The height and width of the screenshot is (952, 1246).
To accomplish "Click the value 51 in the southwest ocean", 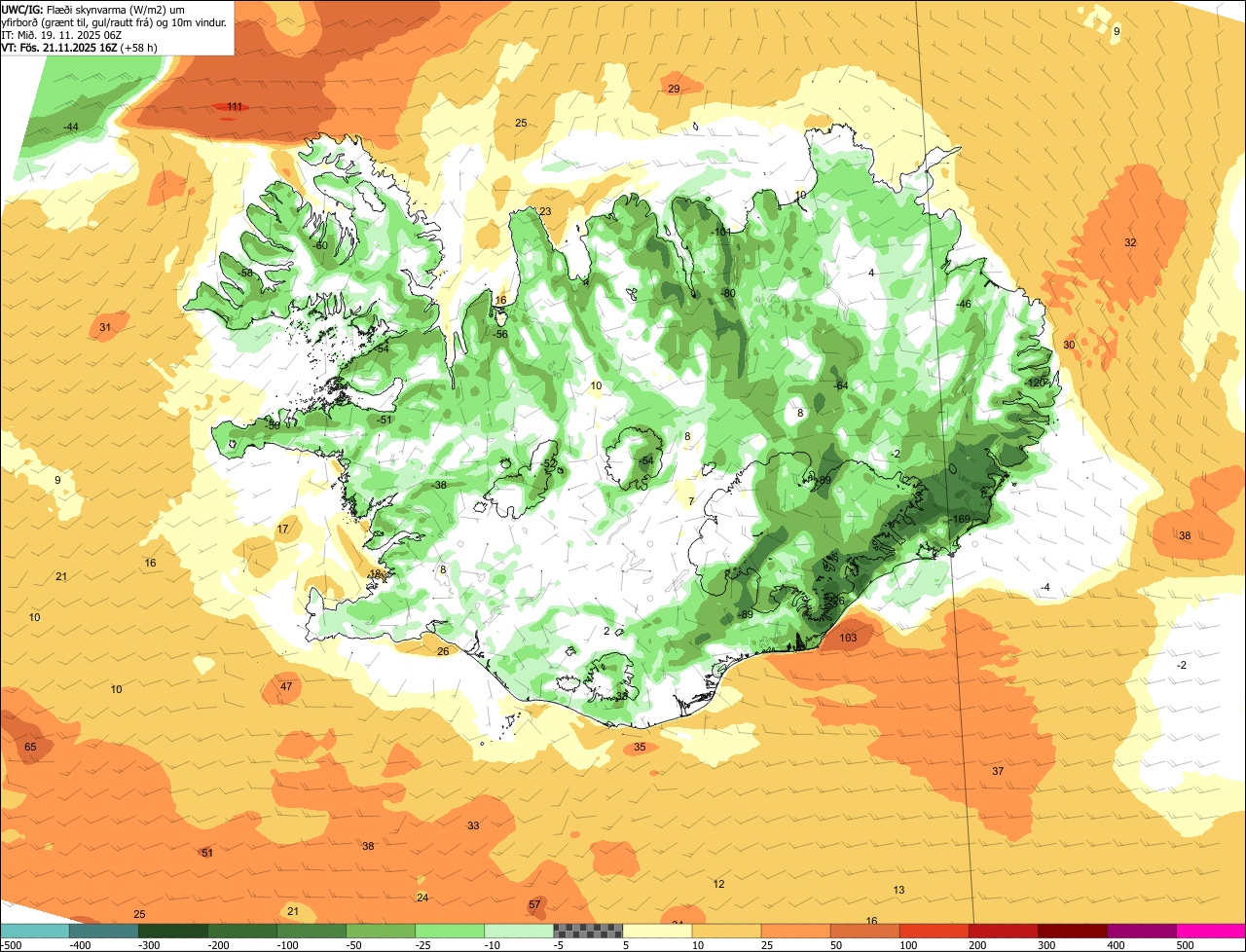I will pyautogui.click(x=207, y=854).
